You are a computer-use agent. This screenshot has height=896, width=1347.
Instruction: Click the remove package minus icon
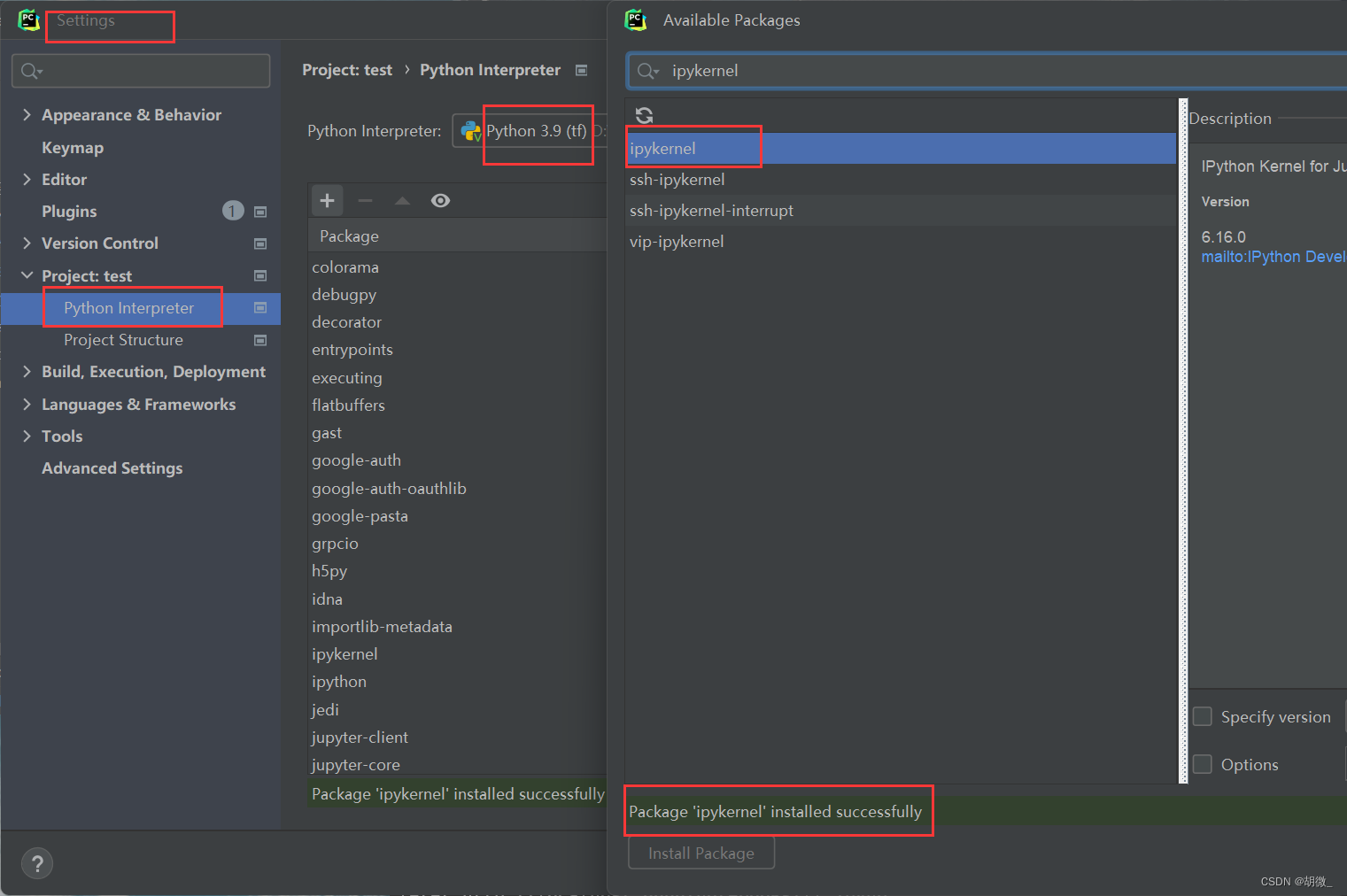[365, 201]
